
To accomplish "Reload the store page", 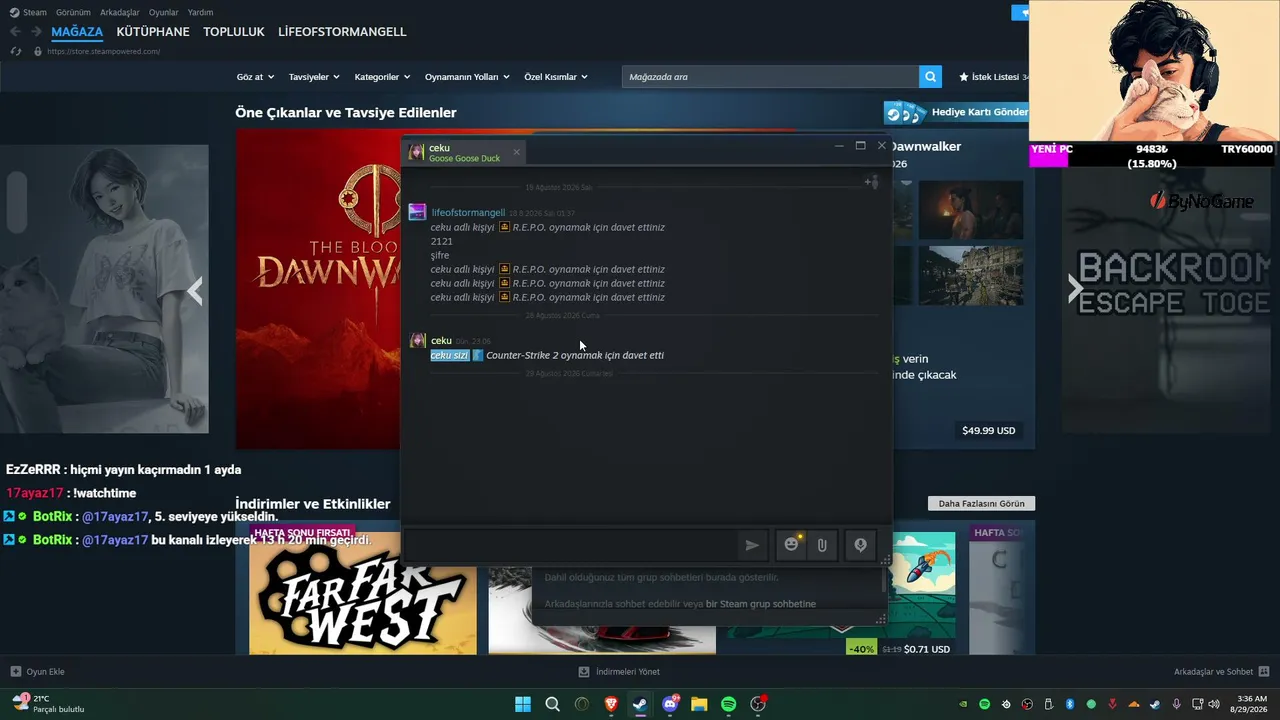I will 15,51.
